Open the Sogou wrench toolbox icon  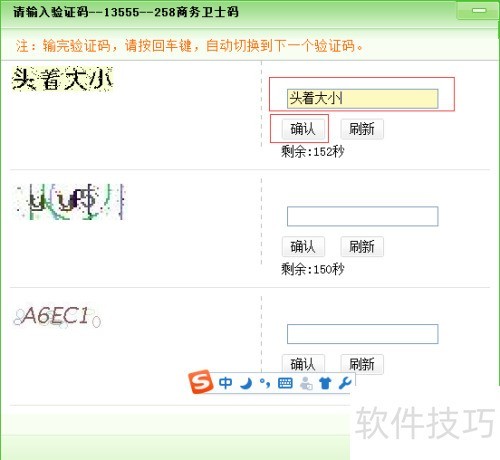coord(345,383)
